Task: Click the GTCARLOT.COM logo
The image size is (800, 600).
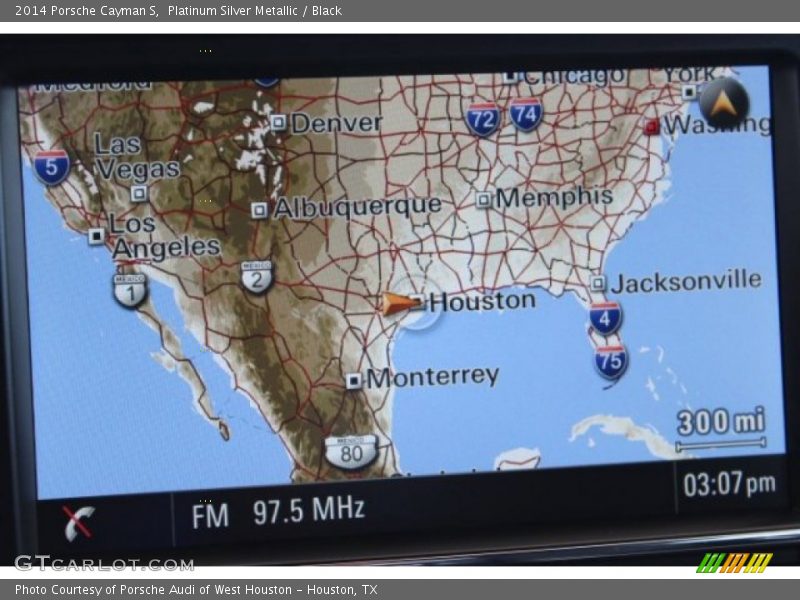Action: pyautogui.click(x=104, y=564)
